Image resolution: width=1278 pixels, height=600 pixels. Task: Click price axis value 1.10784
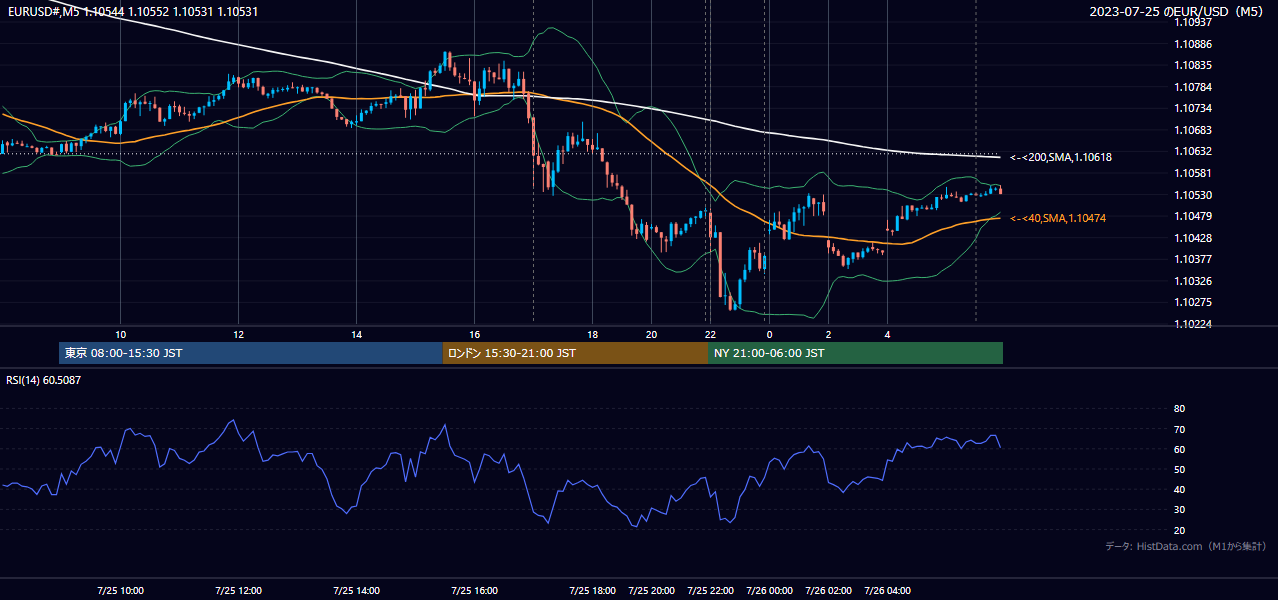[1192, 87]
